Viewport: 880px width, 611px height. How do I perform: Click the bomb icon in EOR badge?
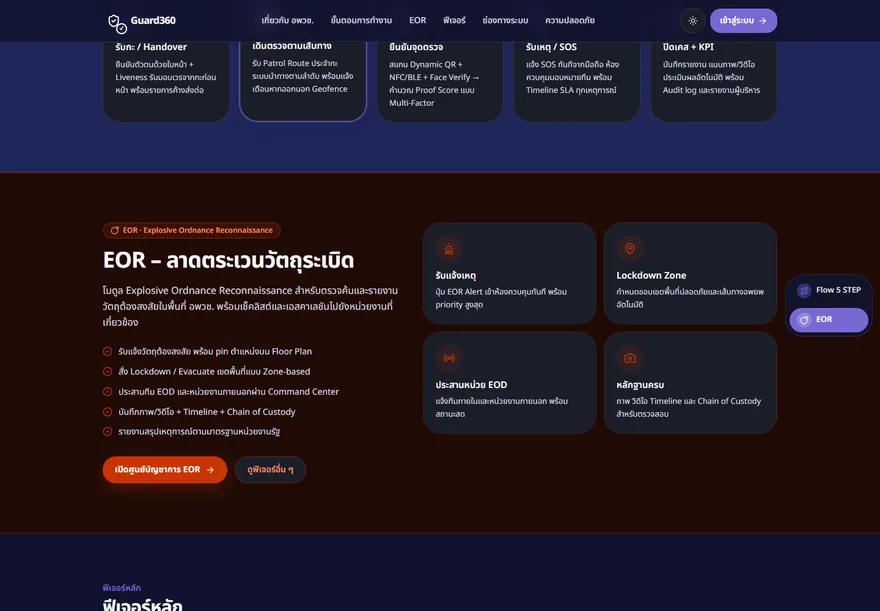[x=114, y=231]
